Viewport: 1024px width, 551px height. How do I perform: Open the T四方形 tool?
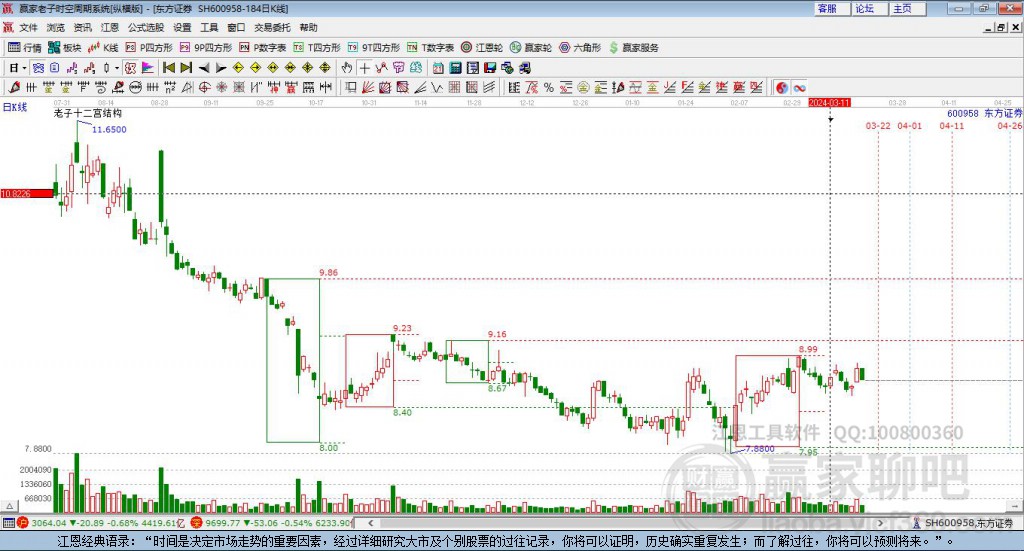317,48
